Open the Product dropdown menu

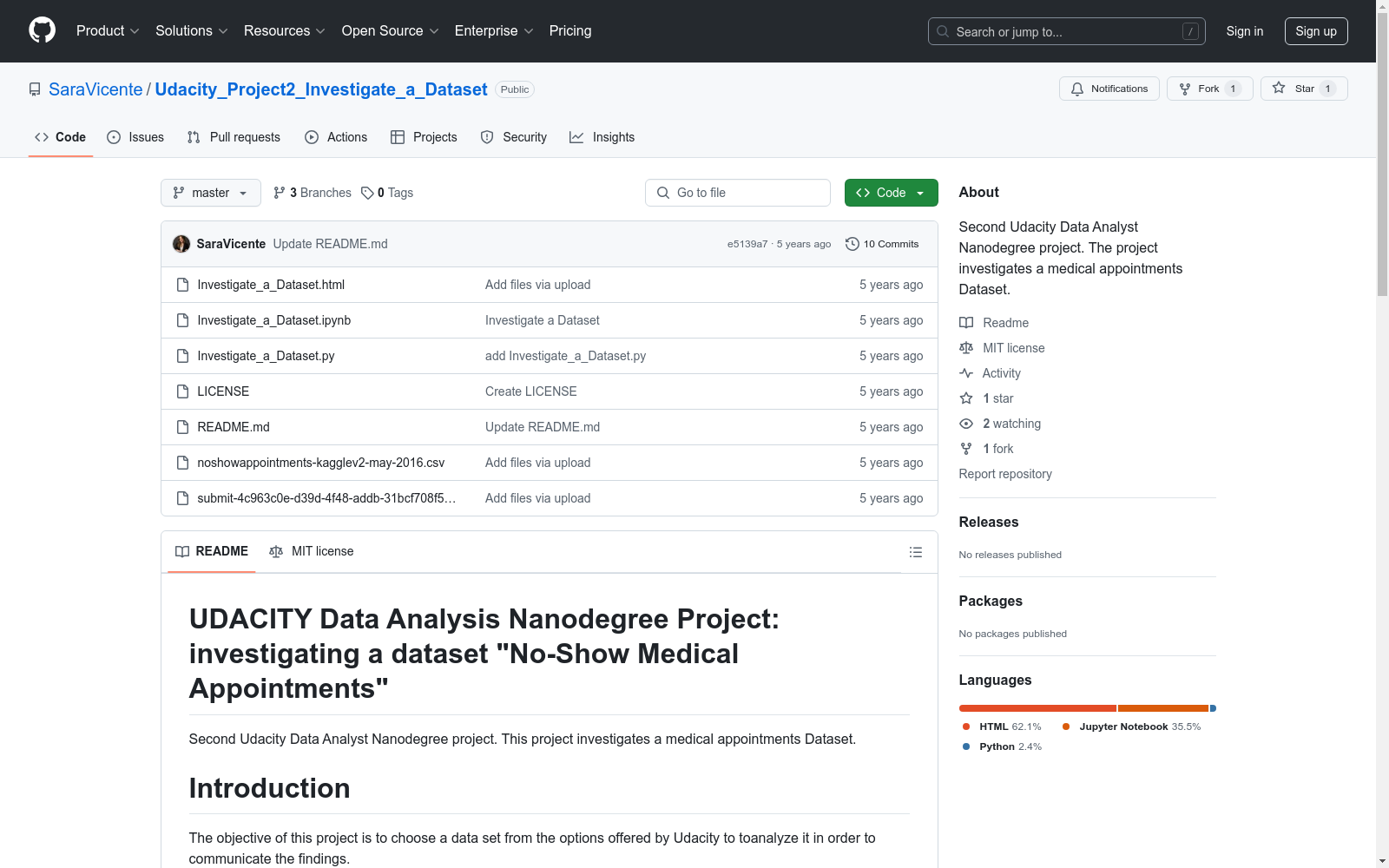point(108,31)
